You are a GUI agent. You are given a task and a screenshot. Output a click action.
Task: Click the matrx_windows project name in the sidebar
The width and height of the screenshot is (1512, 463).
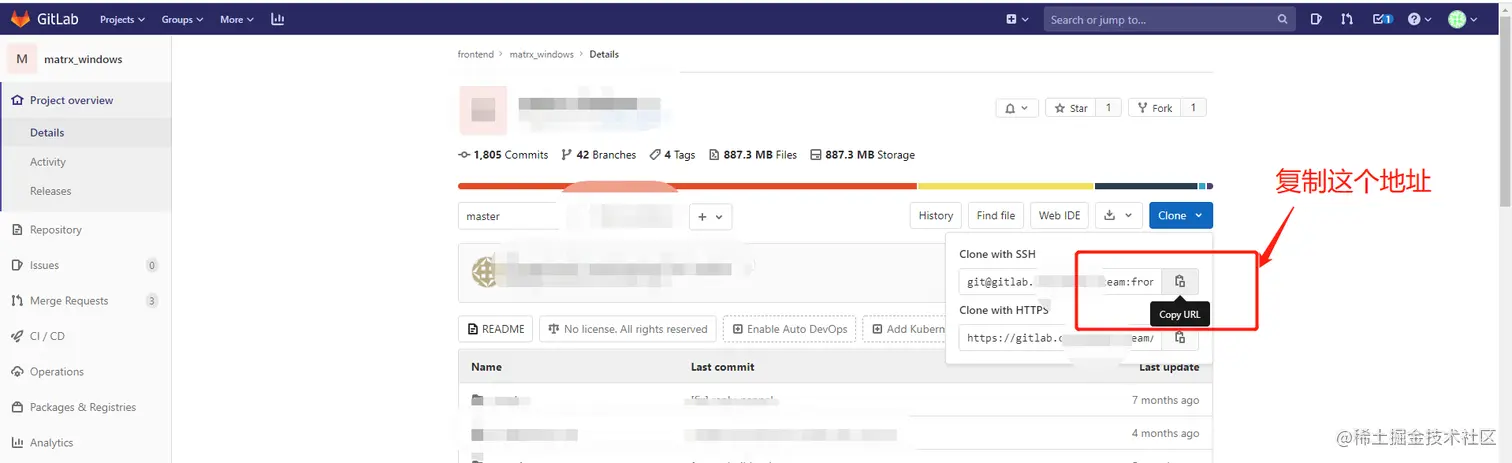coord(83,59)
